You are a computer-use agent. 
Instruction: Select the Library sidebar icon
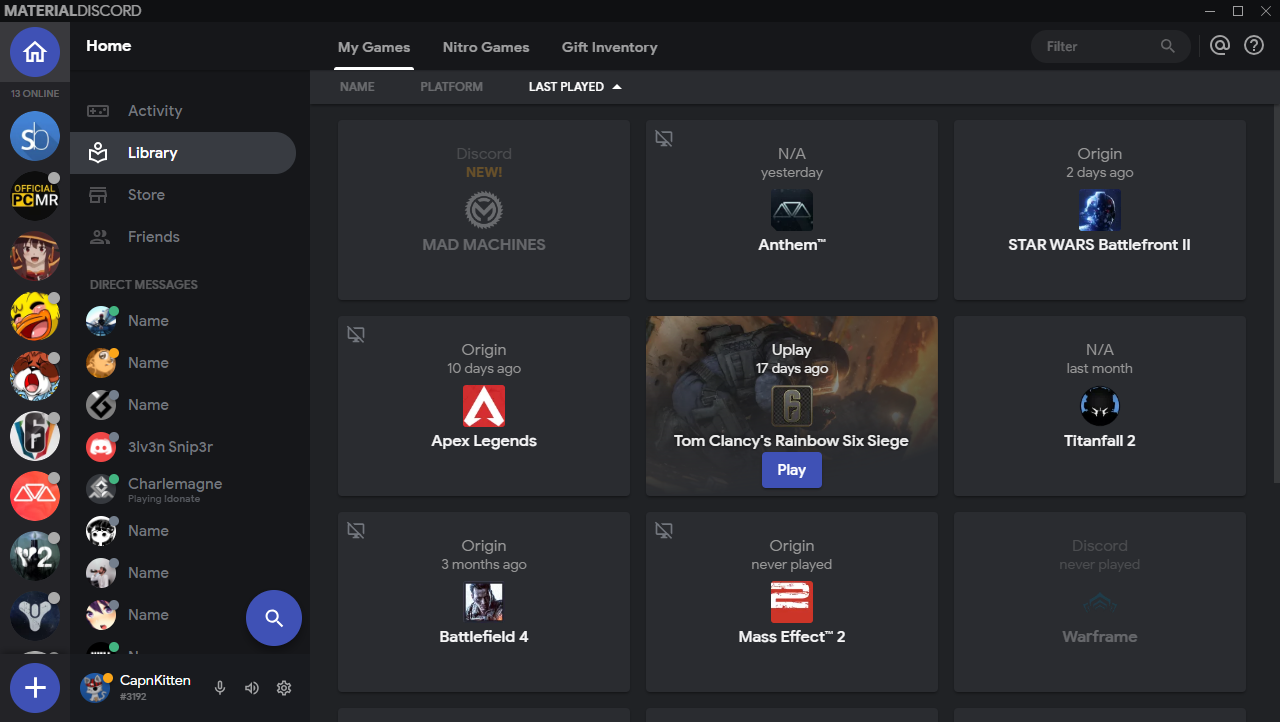coord(98,152)
